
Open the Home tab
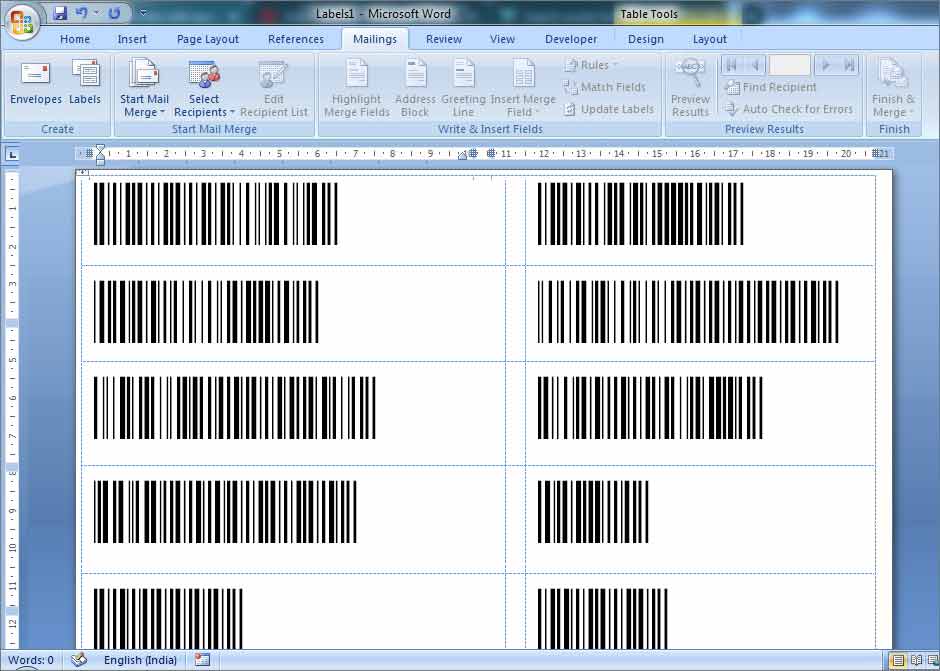(75, 40)
